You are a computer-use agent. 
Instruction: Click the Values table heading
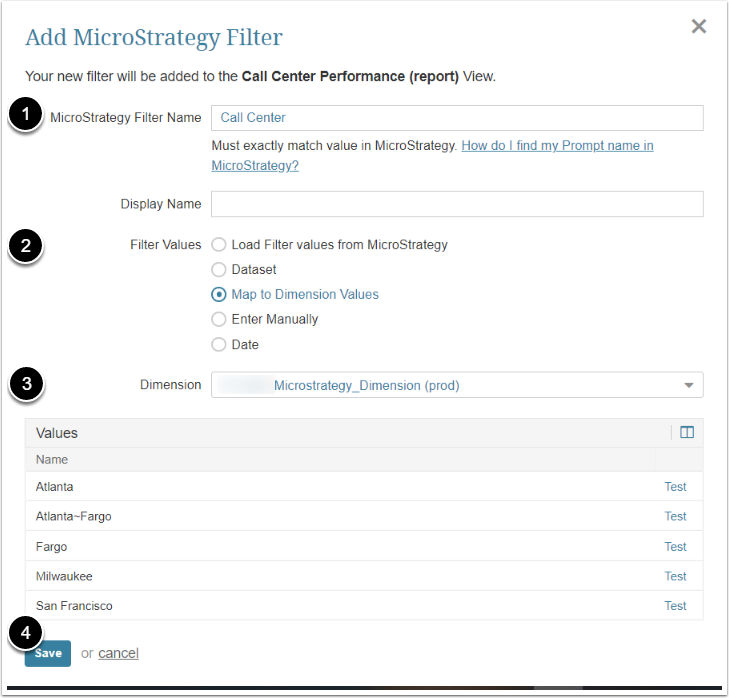tap(57, 433)
